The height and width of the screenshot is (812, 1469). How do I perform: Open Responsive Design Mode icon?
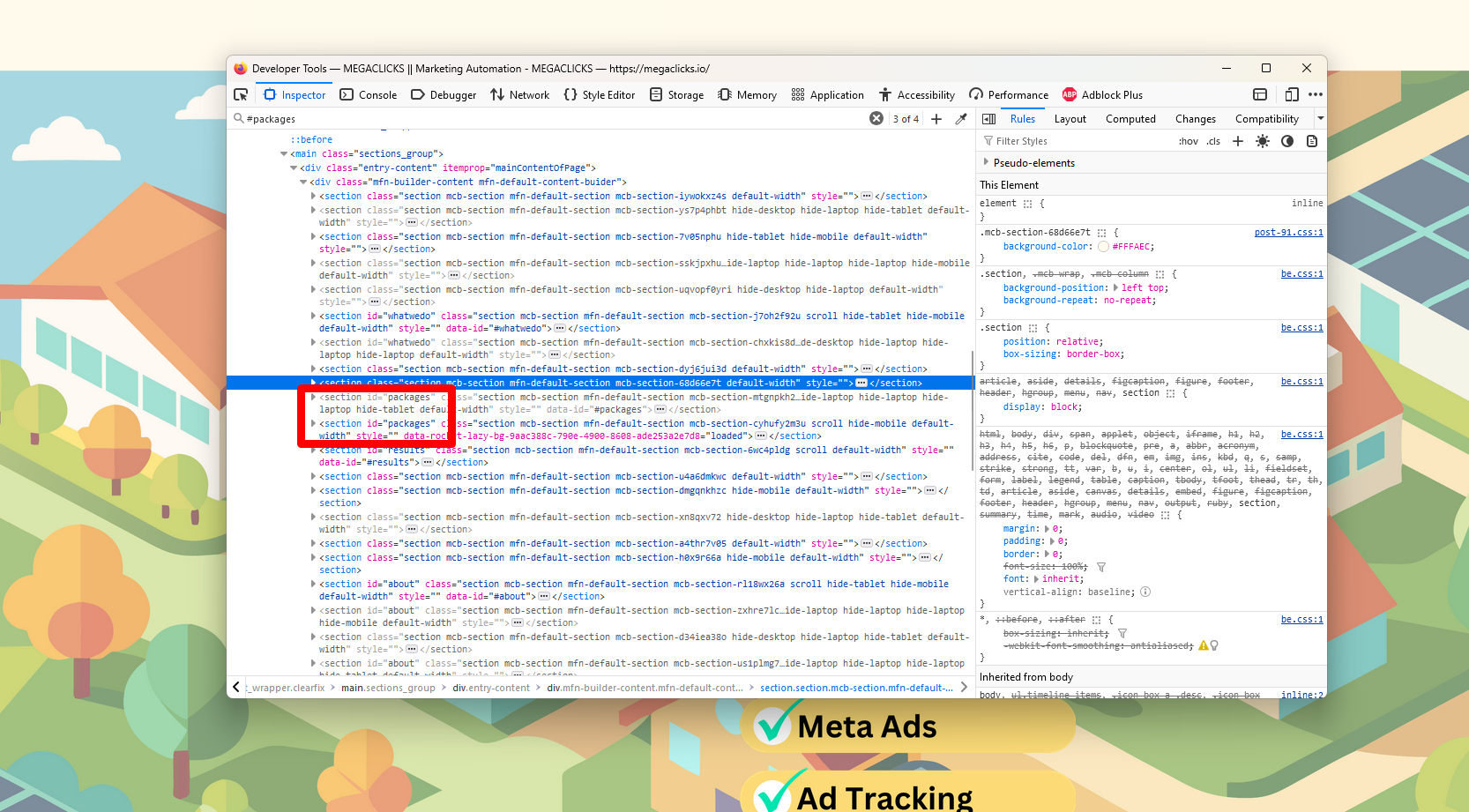coord(1292,94)
